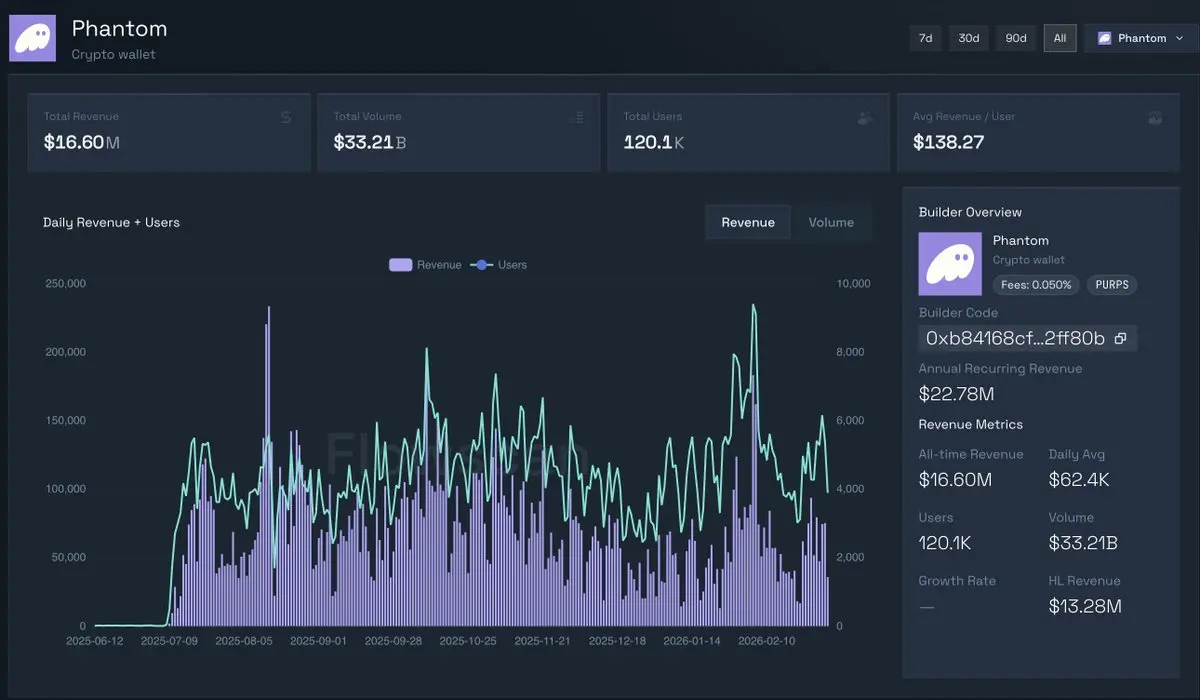Click the dollar icon on the Total Revenue card

pos(286,118)
